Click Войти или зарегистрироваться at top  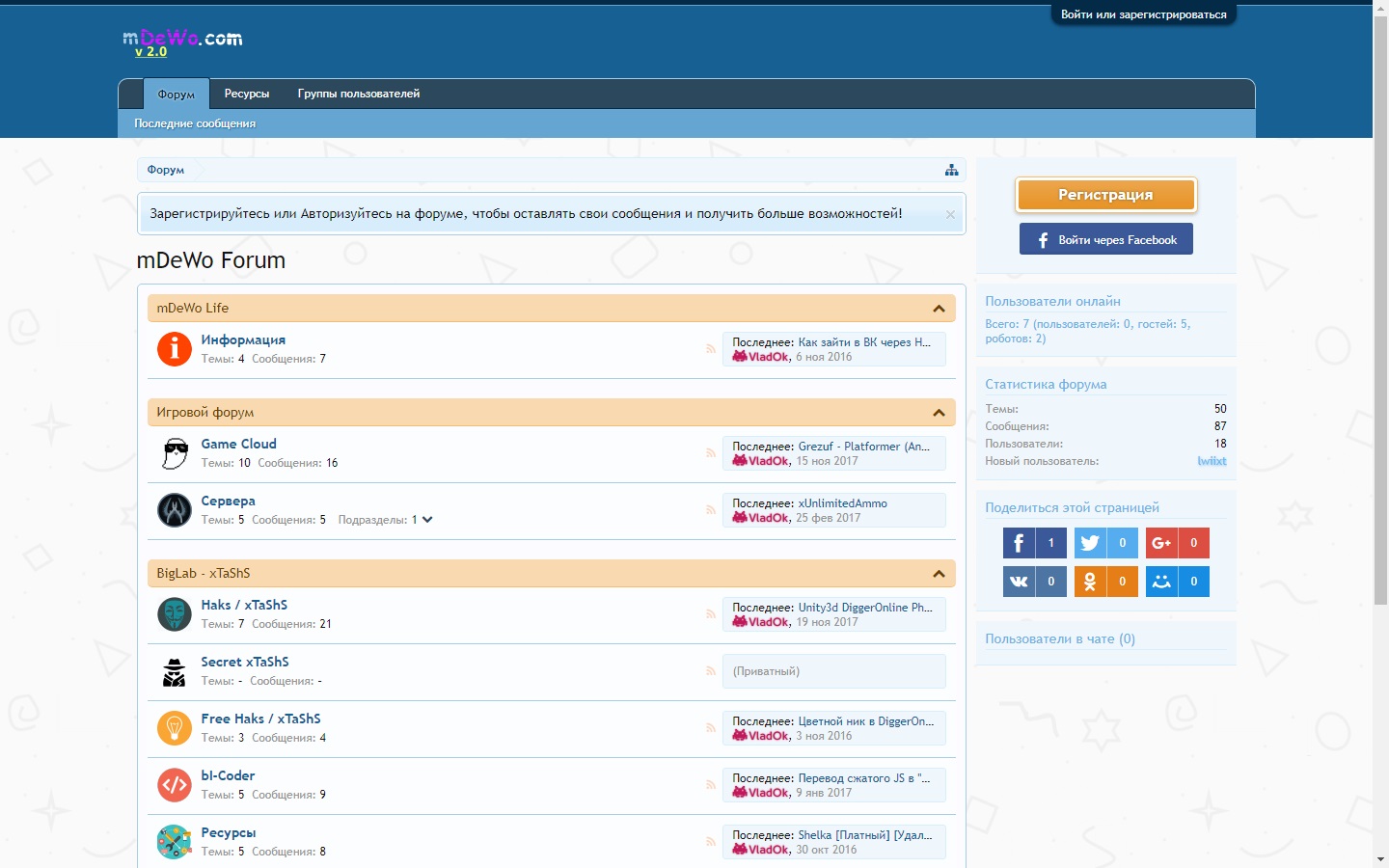[x=1144, y=14]
